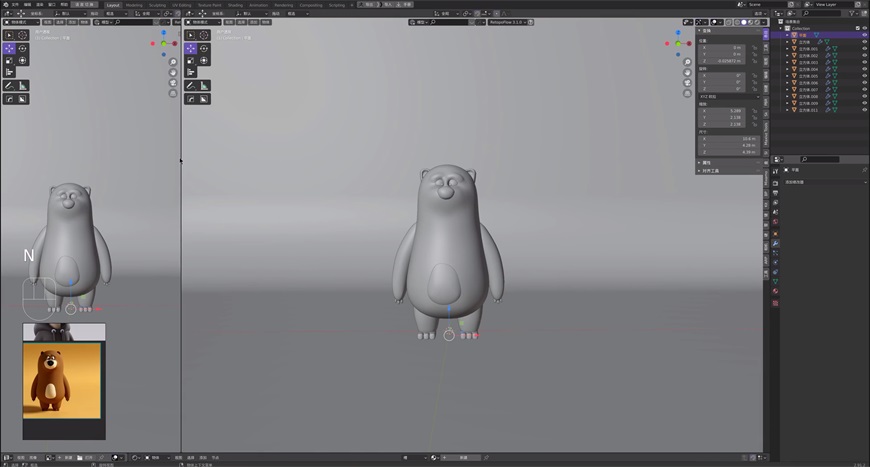Click the Blender logo menu icon
The image size is (870, 467).
tap(5, 4)
